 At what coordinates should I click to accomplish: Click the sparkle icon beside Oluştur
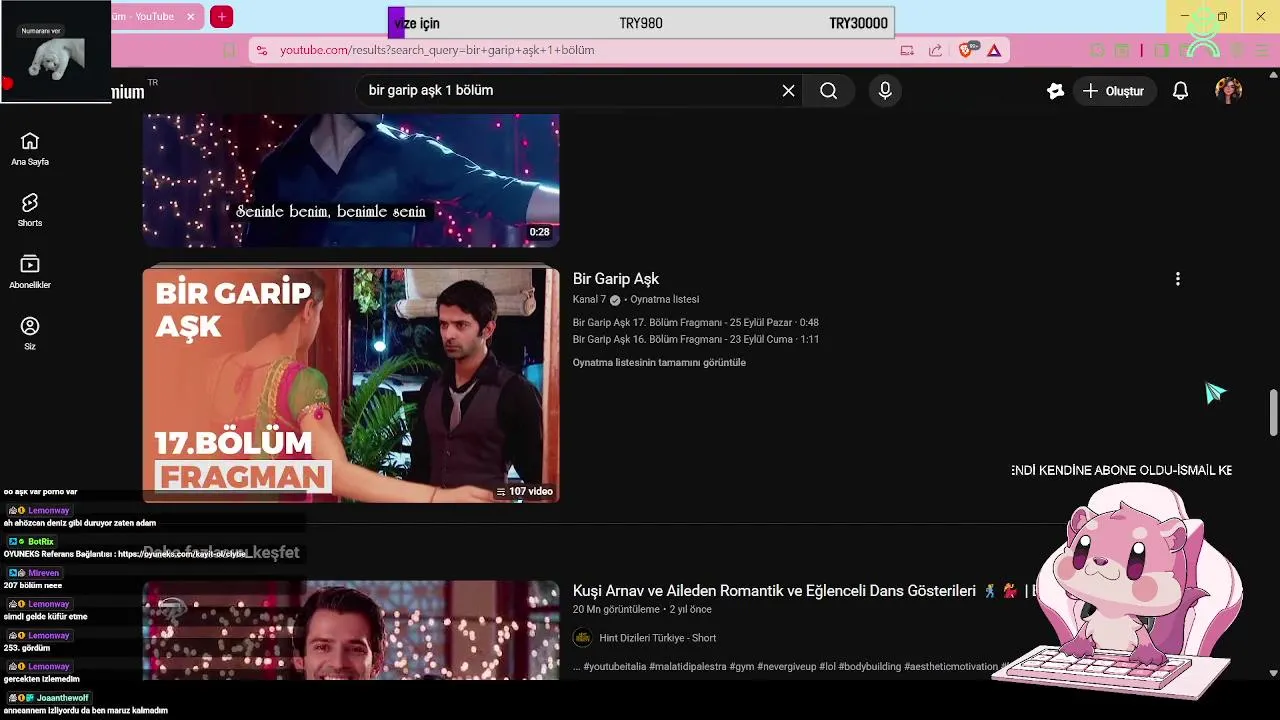1055,91
